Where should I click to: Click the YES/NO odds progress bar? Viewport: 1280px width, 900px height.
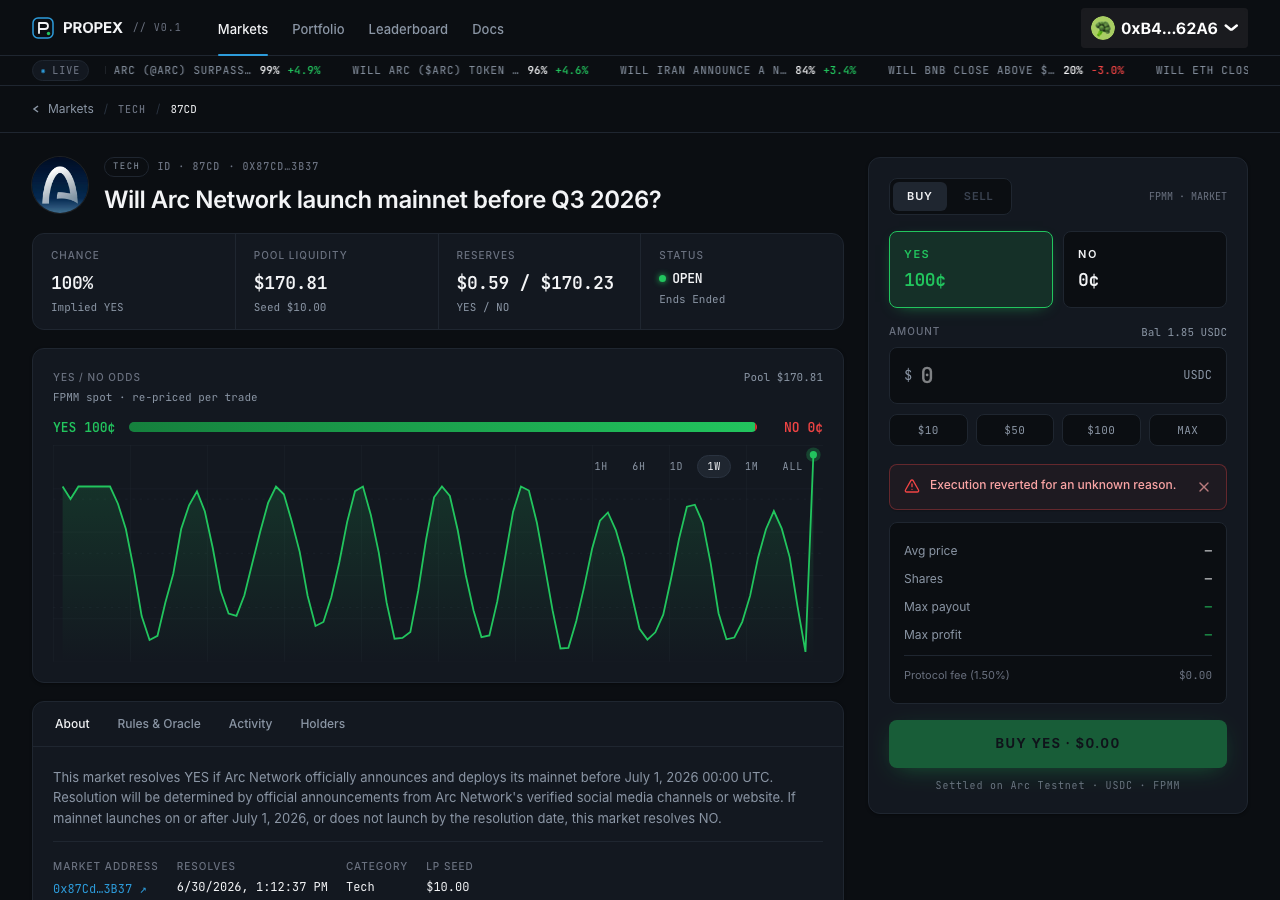click(443, 427)
